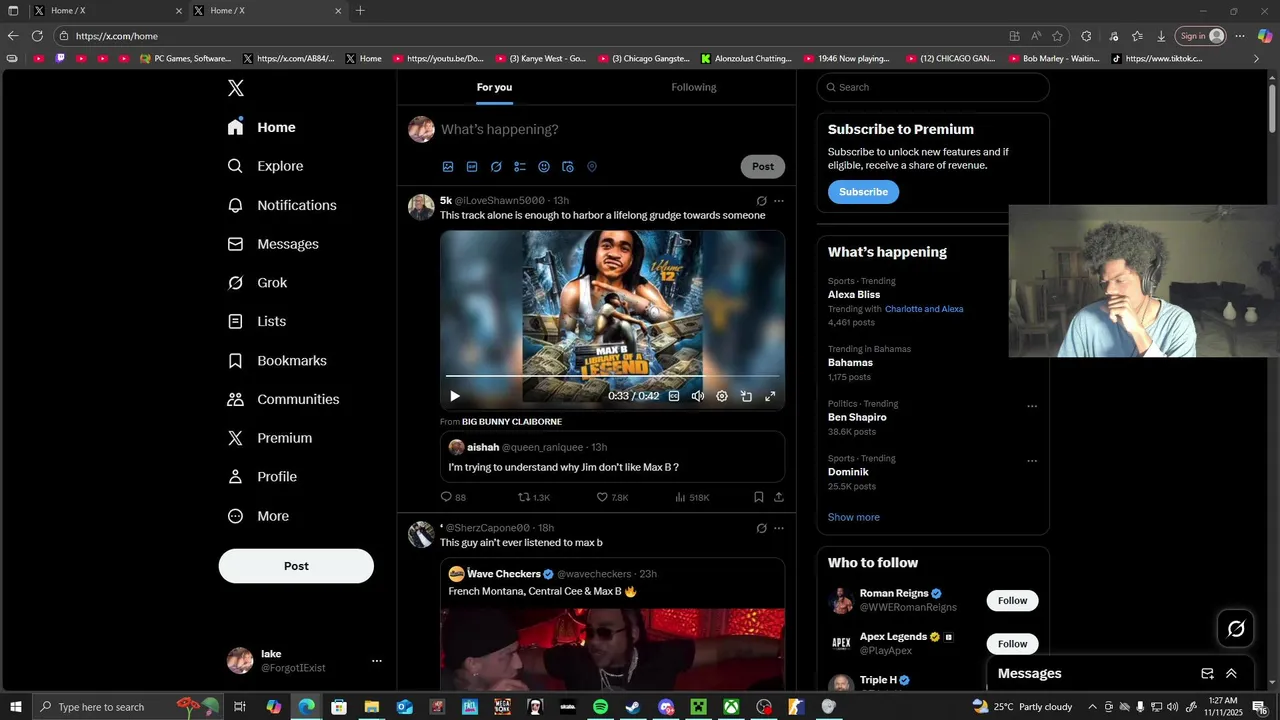Image resolution: width=1280 pixels, height=720 pixels.
Task: Click the grey Post button in compose box
Action: coord(763,167)
